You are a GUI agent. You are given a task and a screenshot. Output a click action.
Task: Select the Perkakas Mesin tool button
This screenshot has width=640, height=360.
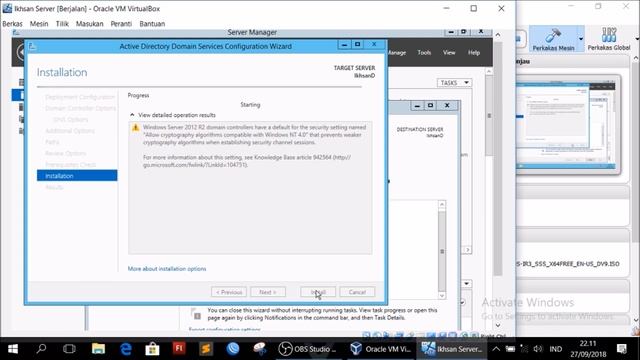pos(553,39)
